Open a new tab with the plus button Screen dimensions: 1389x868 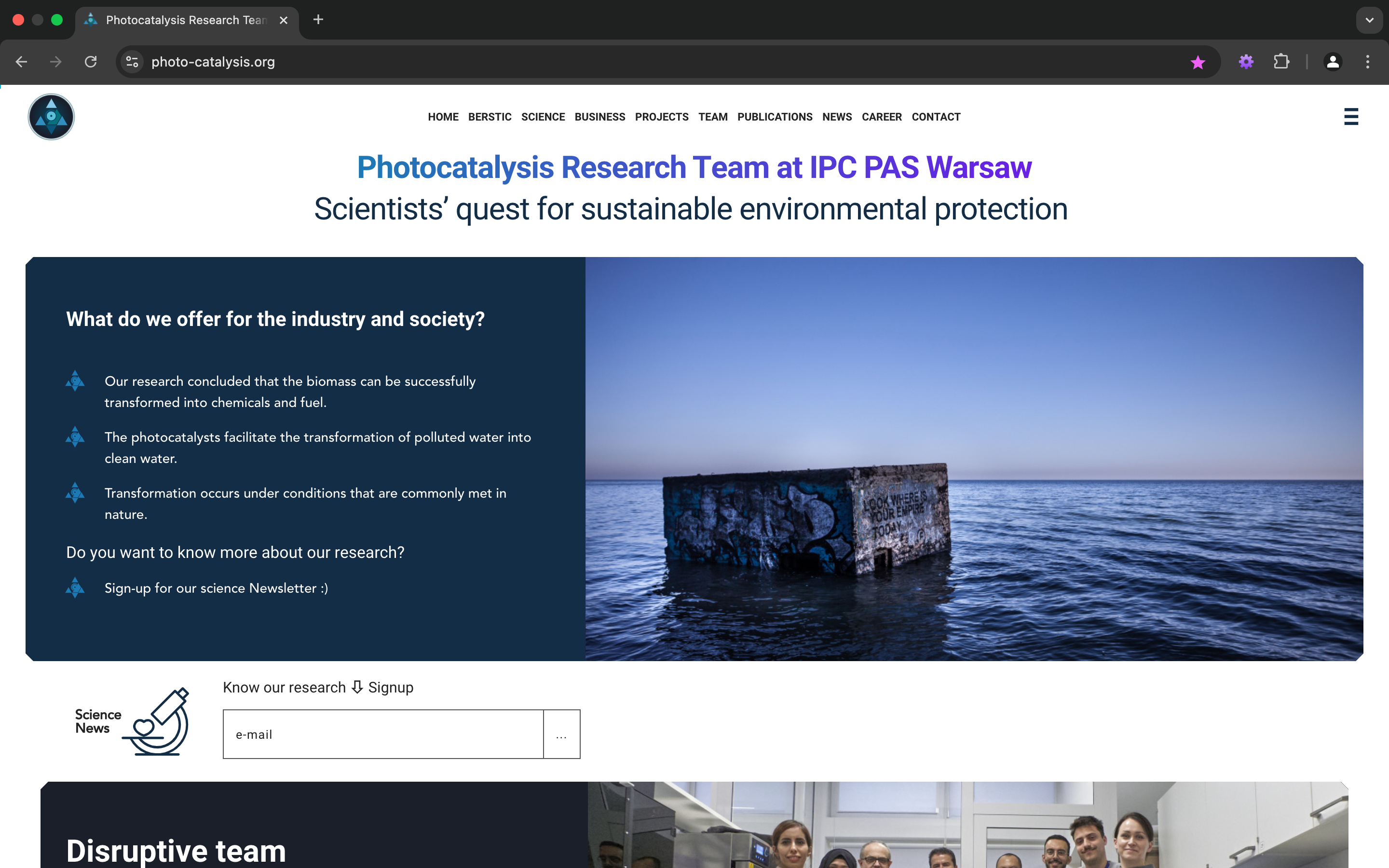318,19
